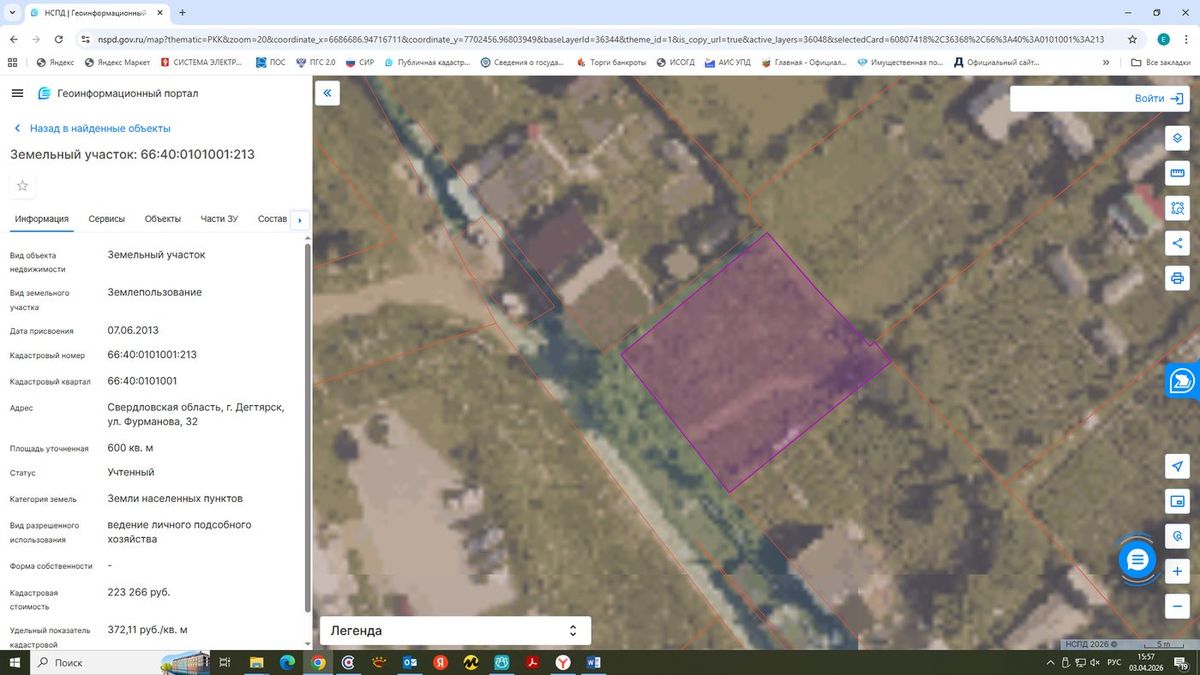Switch to the Части ЗУ tab

coord(219,219)
